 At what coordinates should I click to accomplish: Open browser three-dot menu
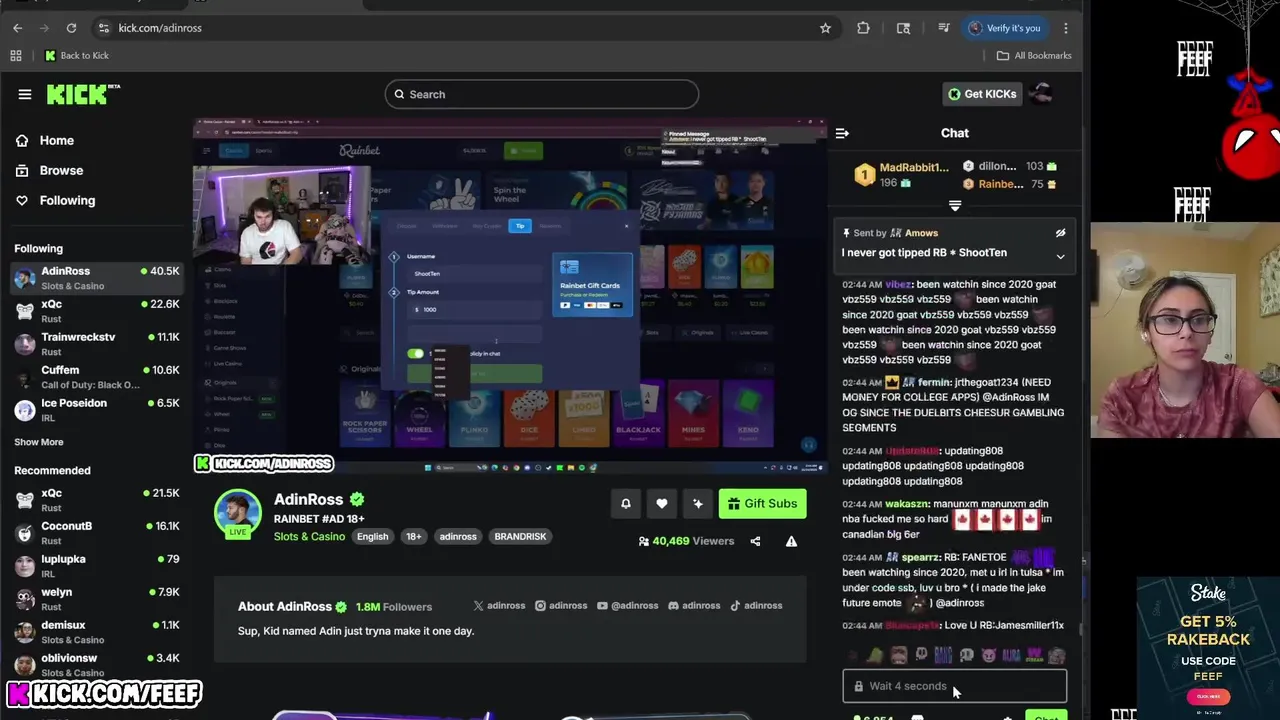1066,28
